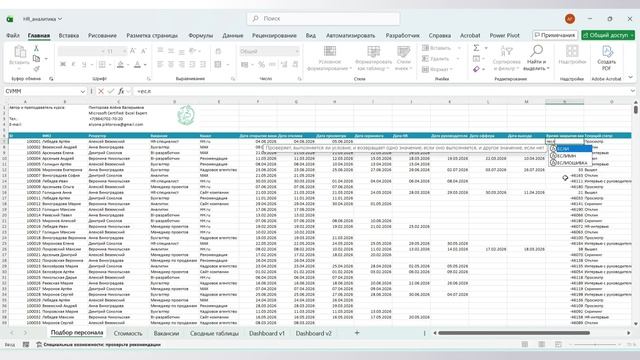Click the Clear eraser icon
Image resolution: width=640 pixels, height=360 pixels.
(x=476, y=69)
